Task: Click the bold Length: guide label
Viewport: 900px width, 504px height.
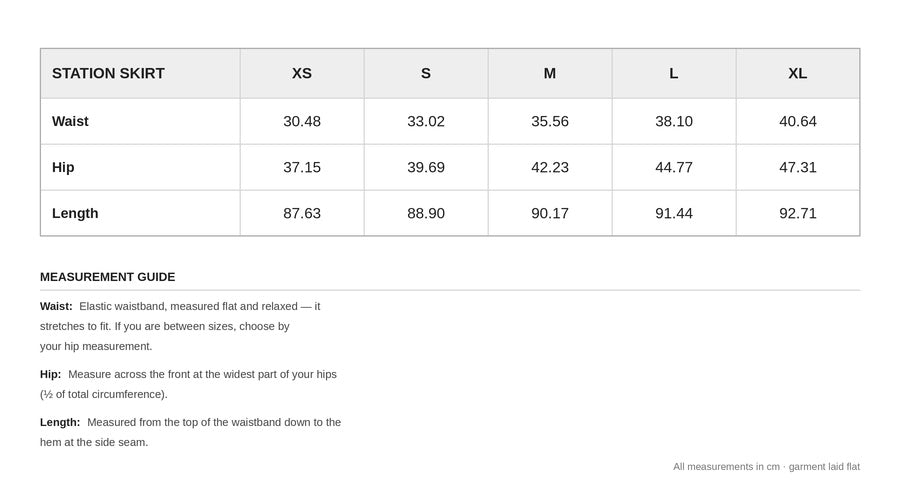Action: 60,422
